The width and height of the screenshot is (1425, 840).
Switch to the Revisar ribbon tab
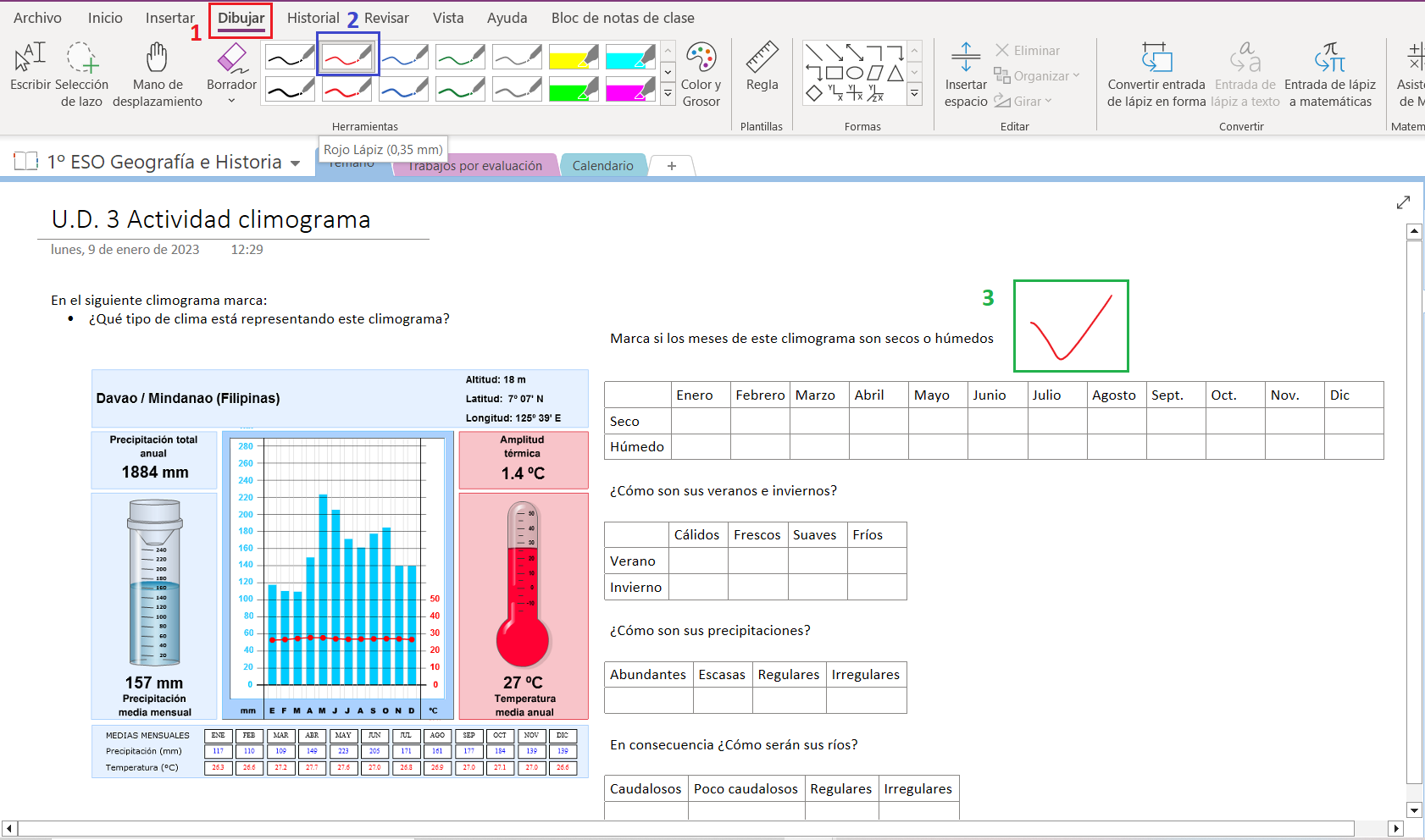[386, 17]
